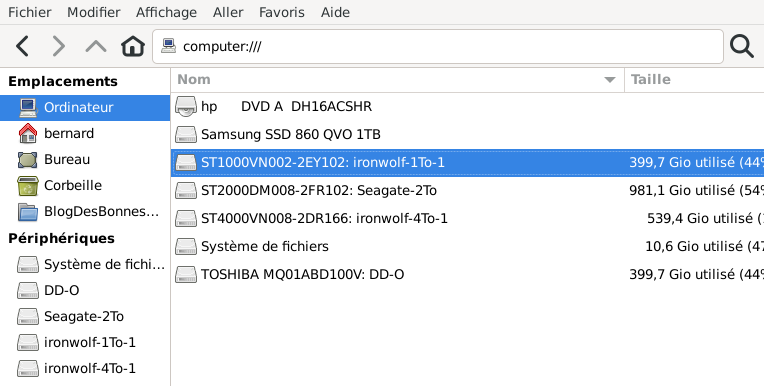This screenshot has height=386, width=764.
Task: Click the hp DVD drive icon
Action: tap(186, 106)
